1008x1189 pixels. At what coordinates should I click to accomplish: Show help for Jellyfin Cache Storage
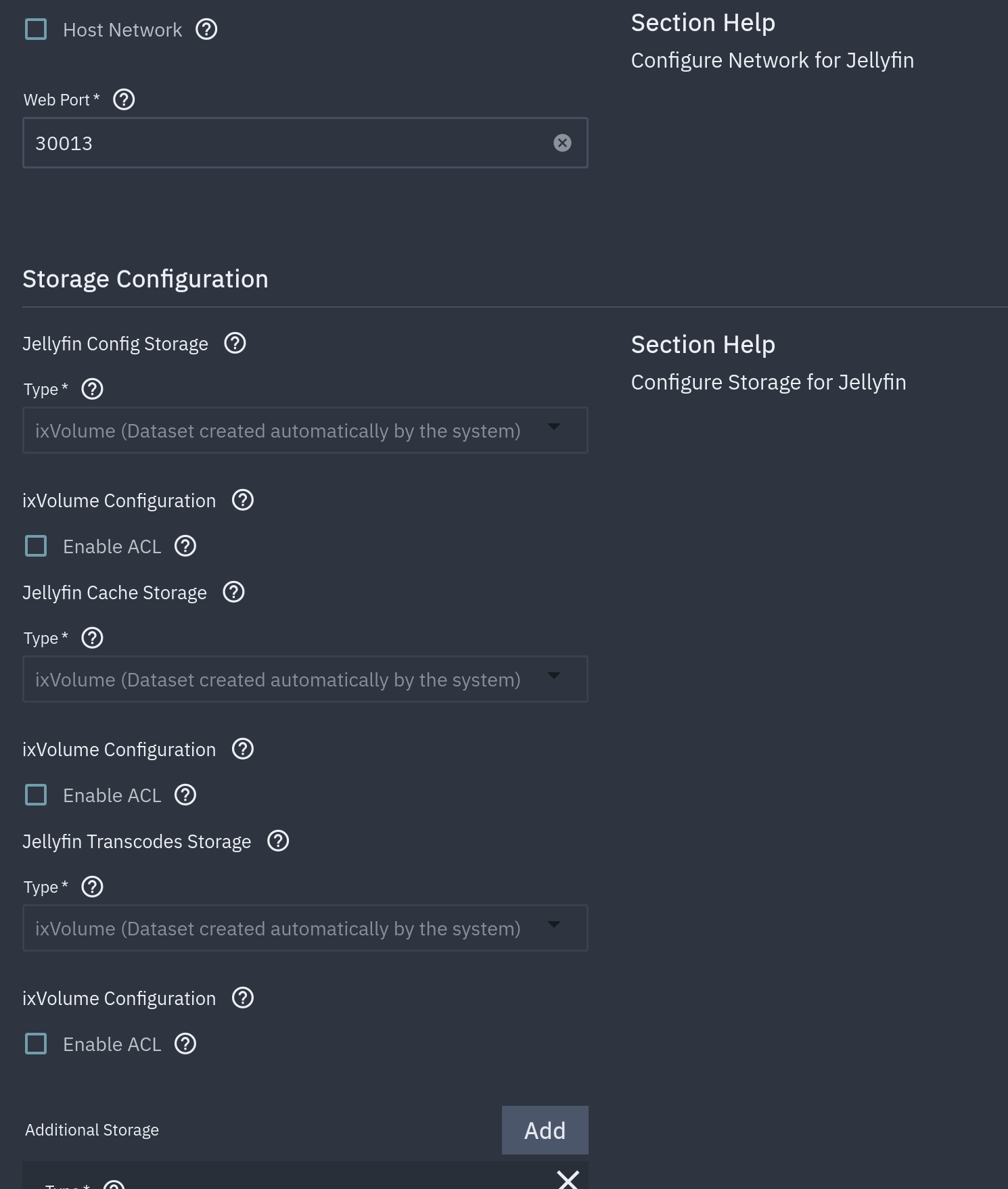[x=233, y=592]
